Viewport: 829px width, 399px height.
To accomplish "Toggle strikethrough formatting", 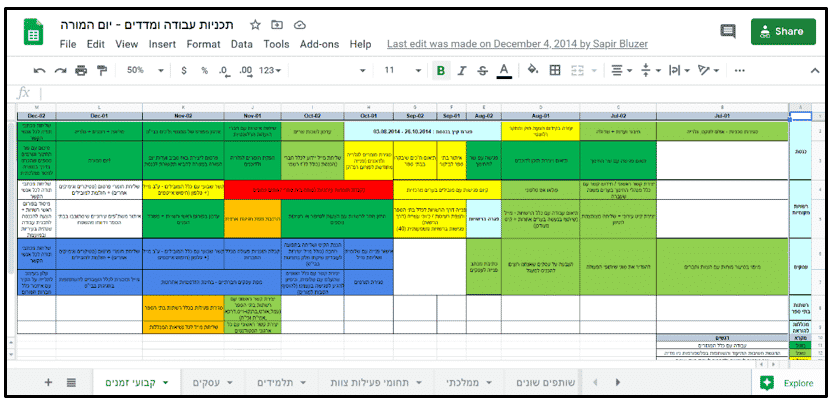I will pos(482,70).
